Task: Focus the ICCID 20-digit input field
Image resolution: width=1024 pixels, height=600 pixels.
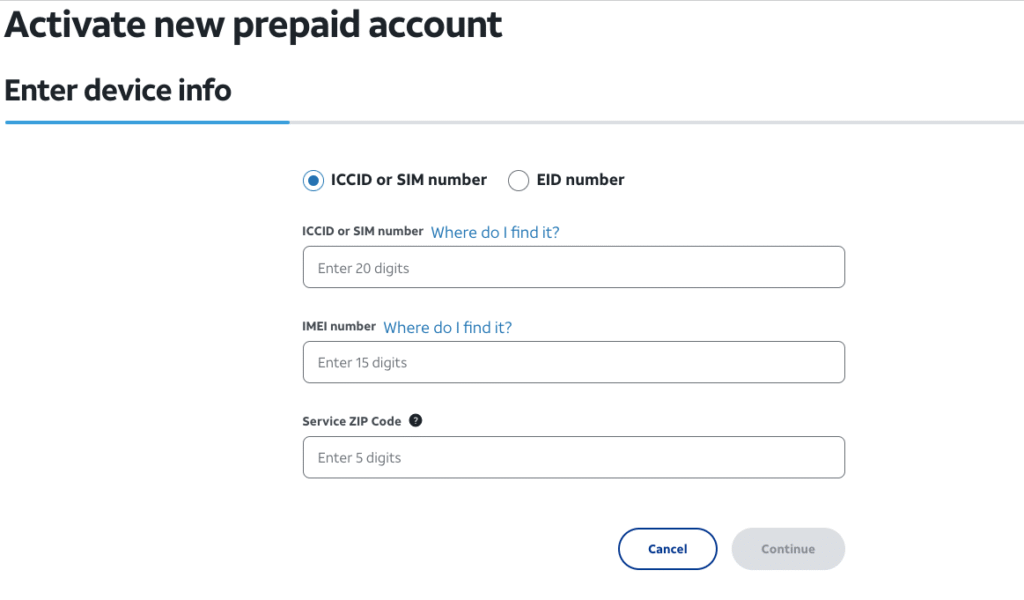Action: click(x=573, y=268)
